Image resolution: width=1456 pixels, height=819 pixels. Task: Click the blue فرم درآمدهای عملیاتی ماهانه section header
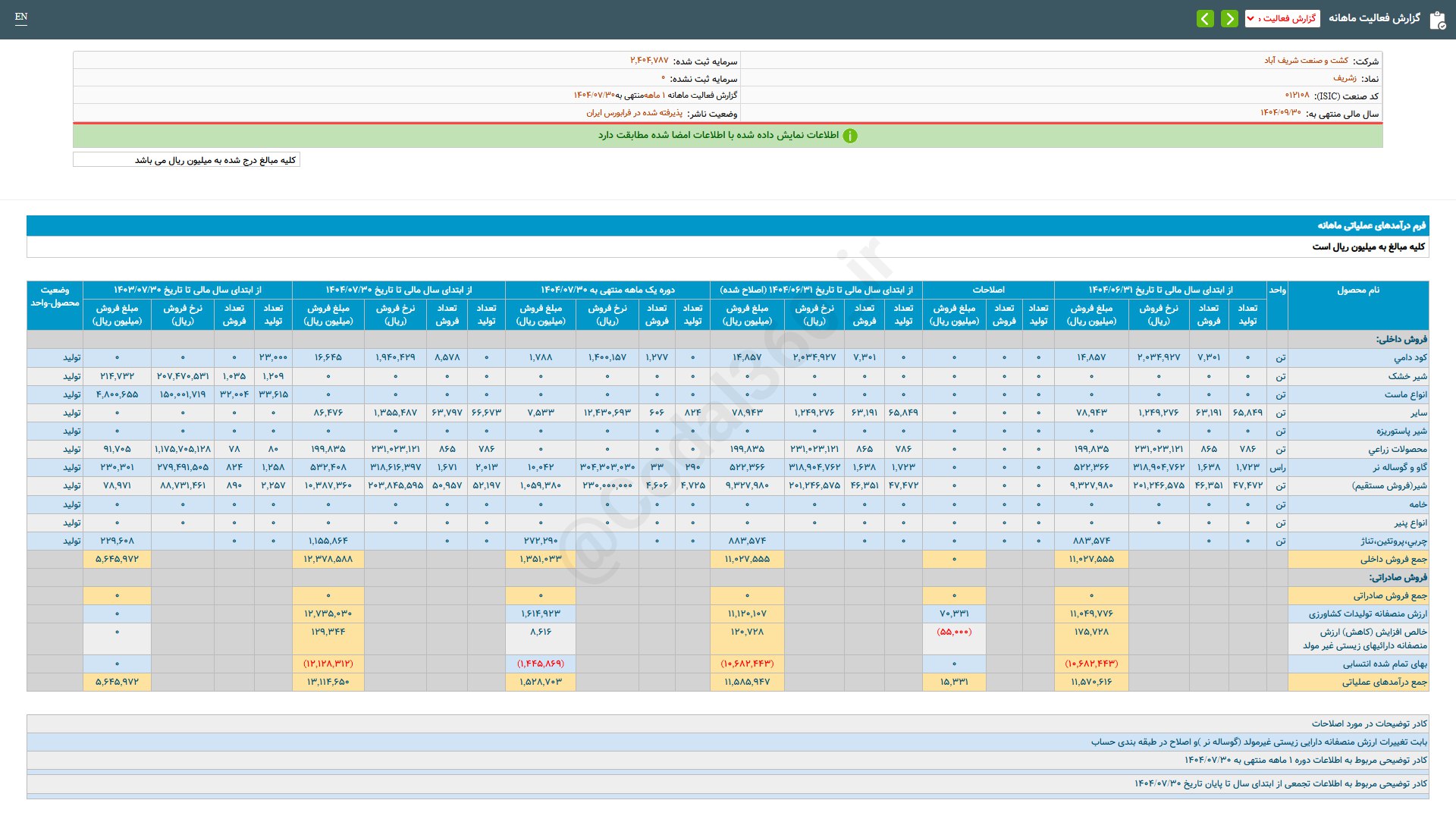(x=1371, y=226)
